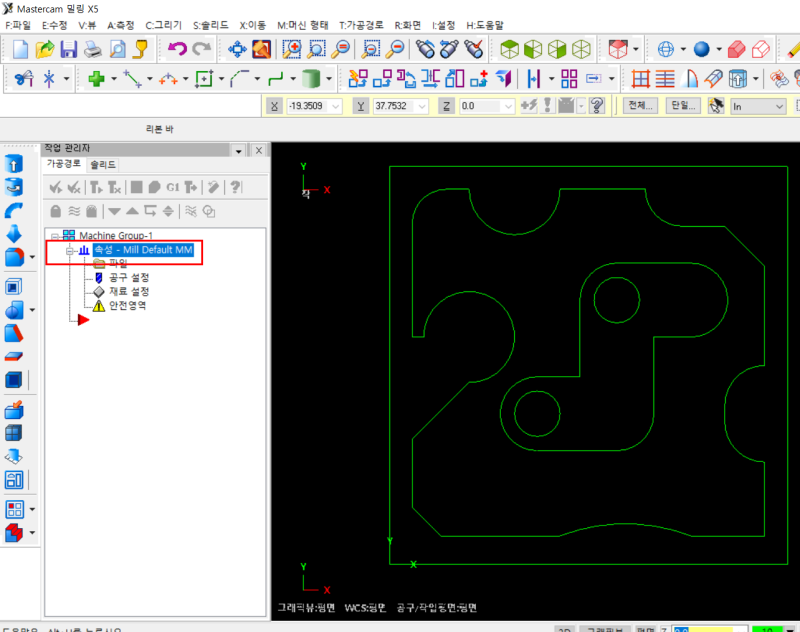Collapse the Machine Group-1 tree node
The width and height of the screenshot is (800, 632).
click(55, 235)
